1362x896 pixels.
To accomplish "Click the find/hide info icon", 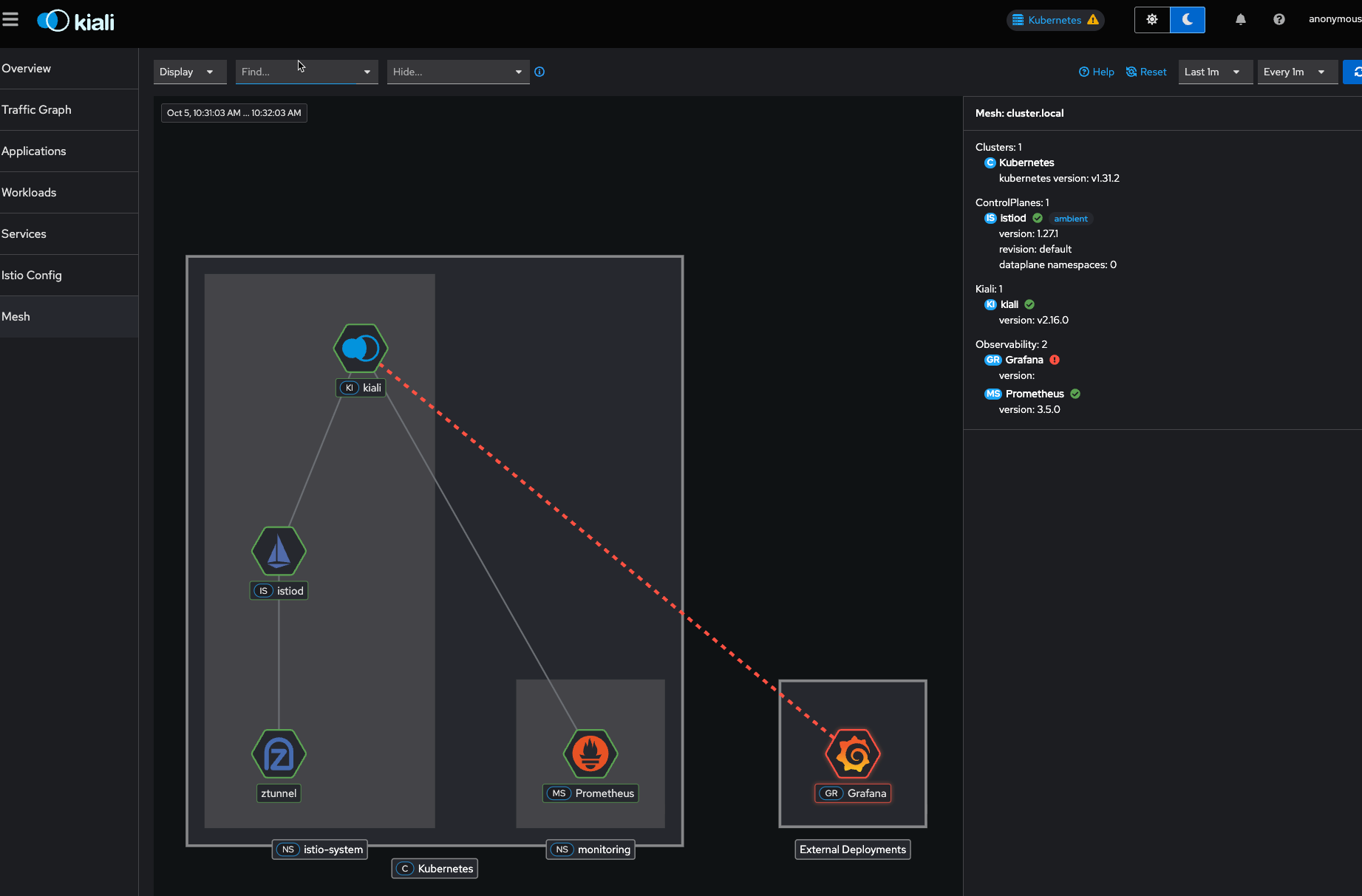I will [539, 72].
